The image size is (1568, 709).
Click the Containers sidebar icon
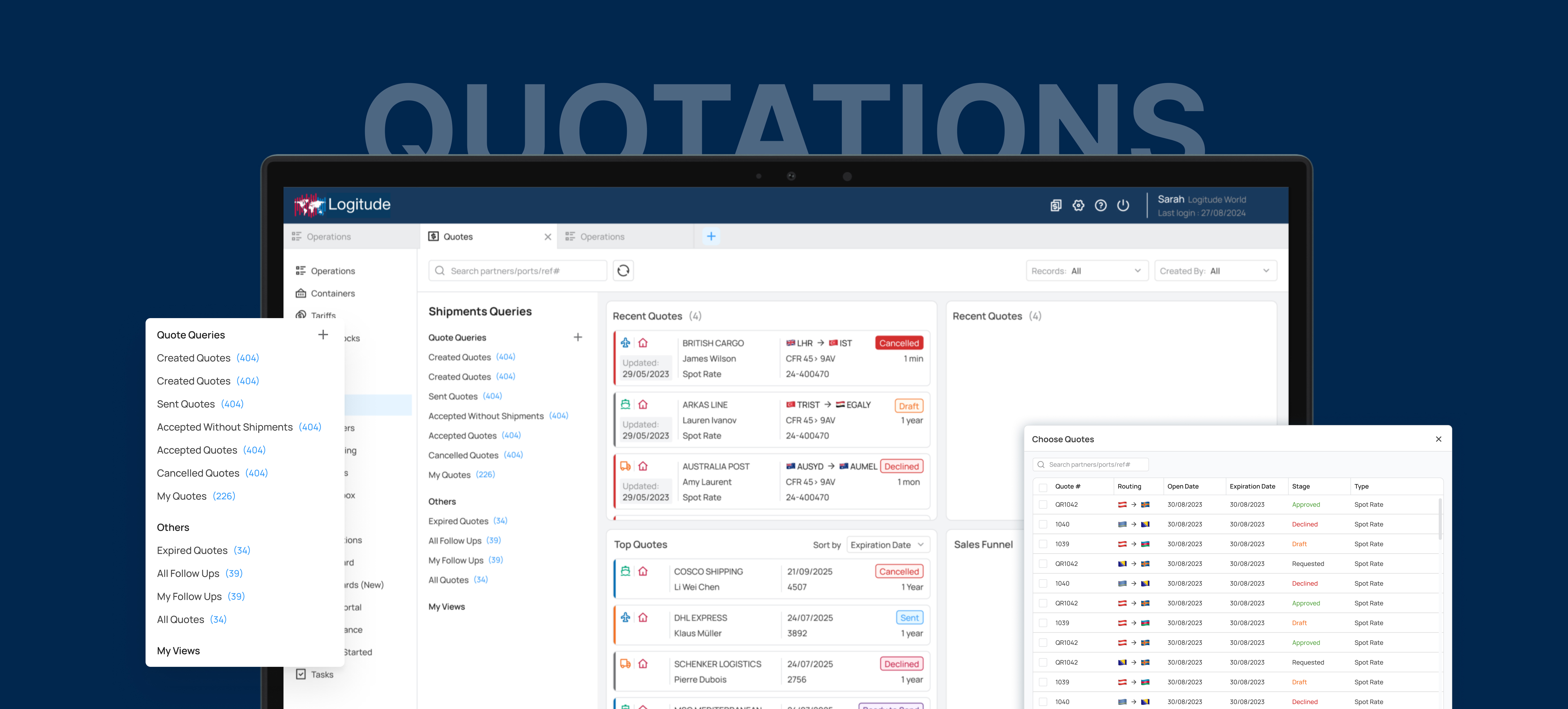point(301,293)
